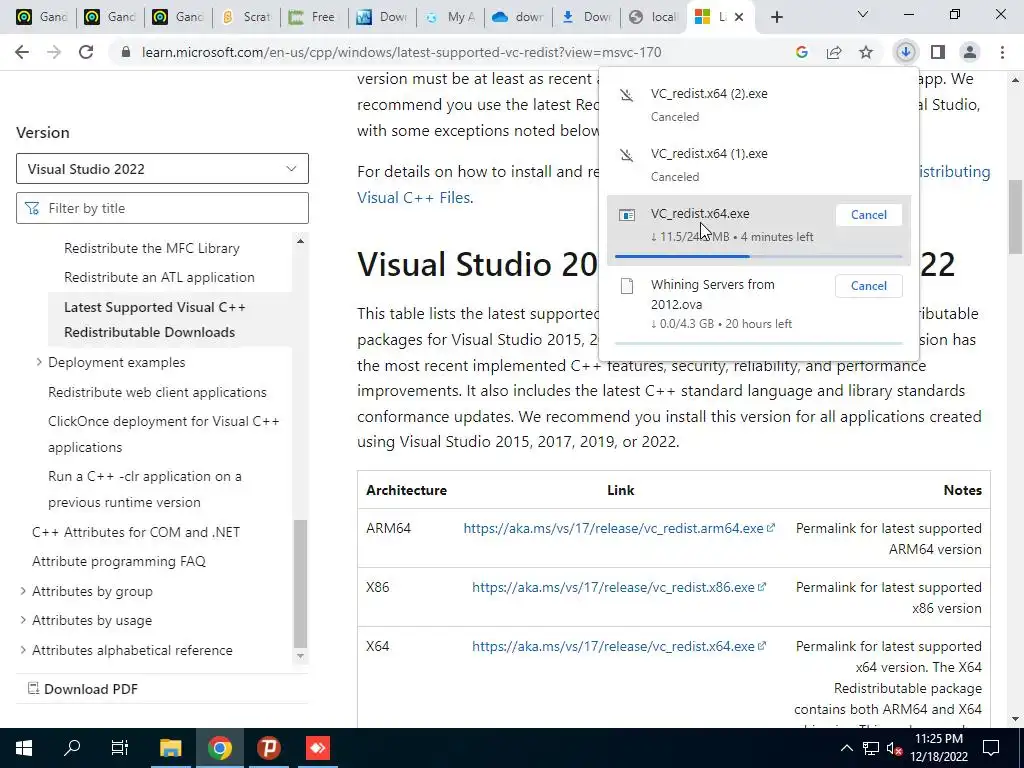This screenshot has width=1024, height=768.
Task: Open Chrome profile avatar menu
Action: (970, 52)
